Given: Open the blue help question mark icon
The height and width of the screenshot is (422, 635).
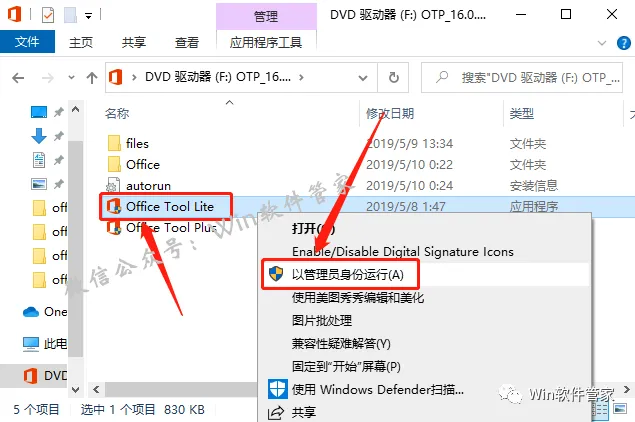Looking at the screenshot, I should (x=624, y=43).
